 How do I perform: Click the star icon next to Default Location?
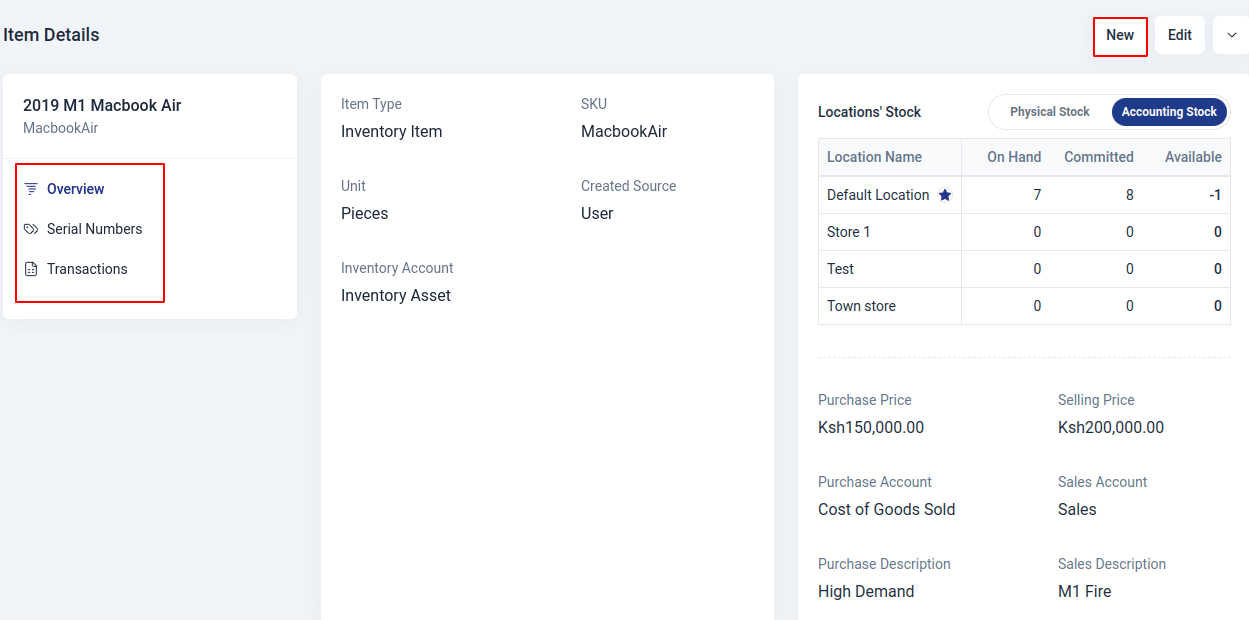tap(944, 194)
